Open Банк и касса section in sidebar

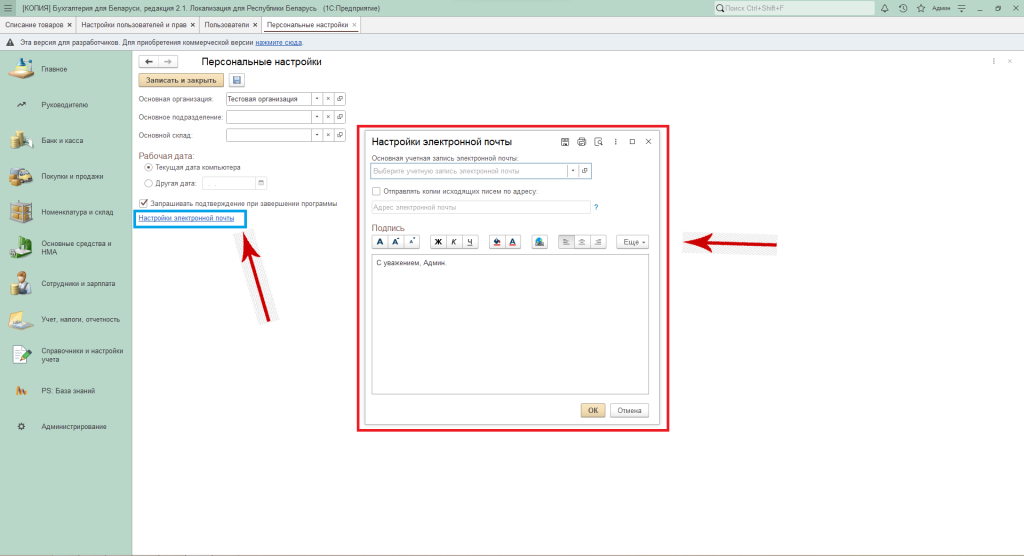[62, 140]
